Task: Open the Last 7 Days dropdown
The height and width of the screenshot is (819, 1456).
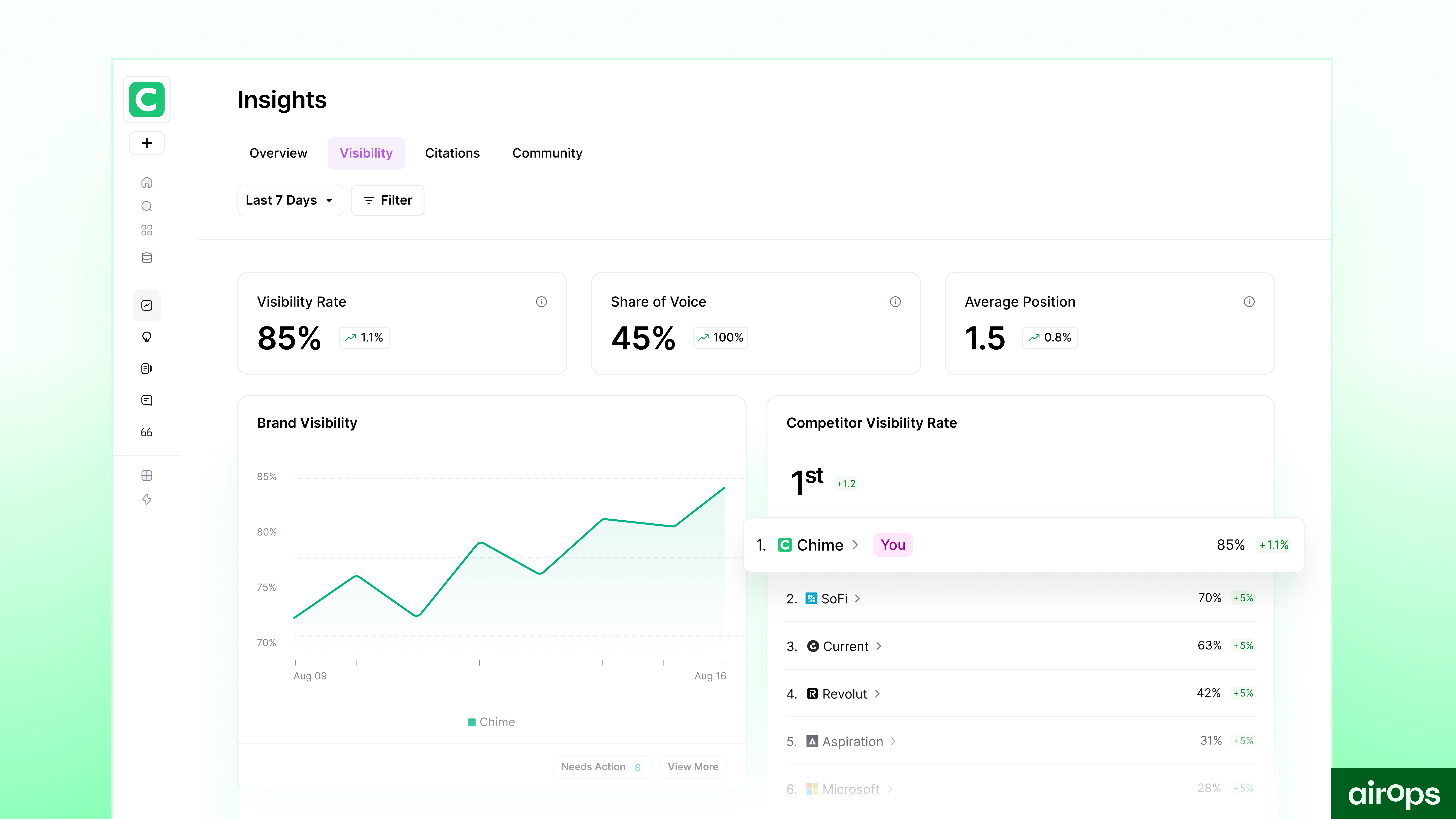Action: (x=289, y=200)
